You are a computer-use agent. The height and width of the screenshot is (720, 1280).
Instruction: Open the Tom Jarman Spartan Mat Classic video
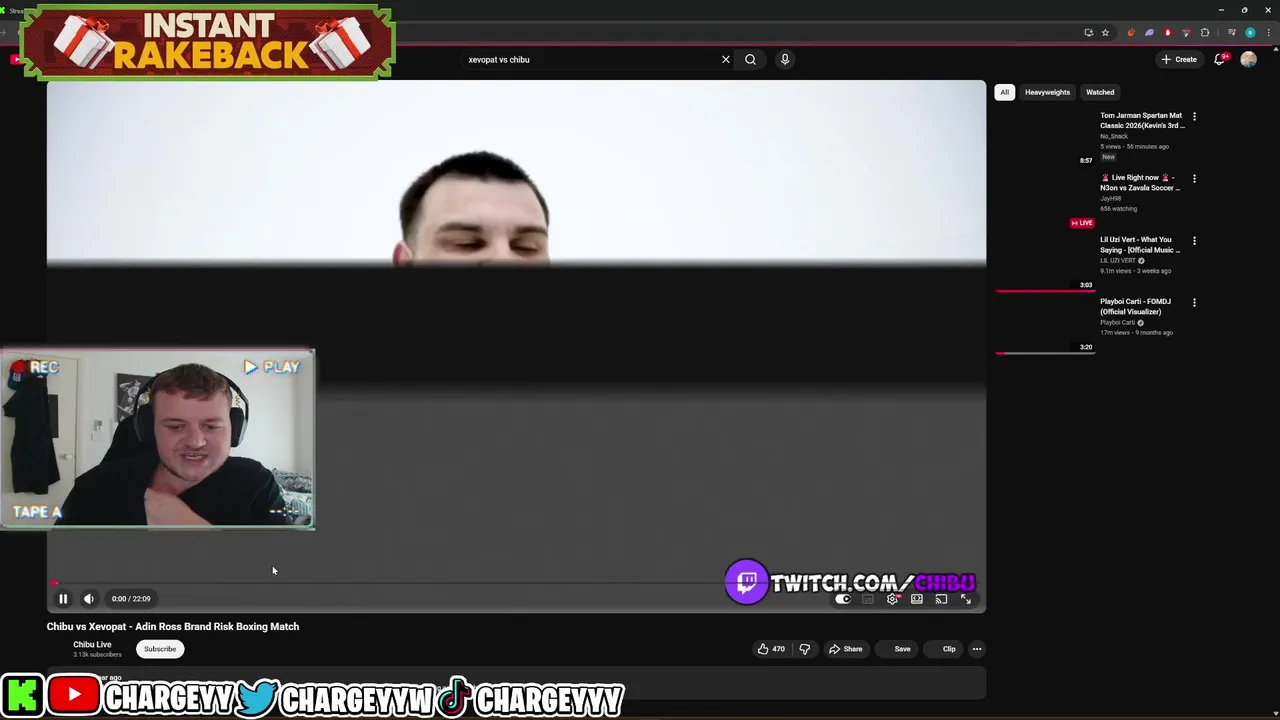pyautogui.click(x=1142, y=120)
